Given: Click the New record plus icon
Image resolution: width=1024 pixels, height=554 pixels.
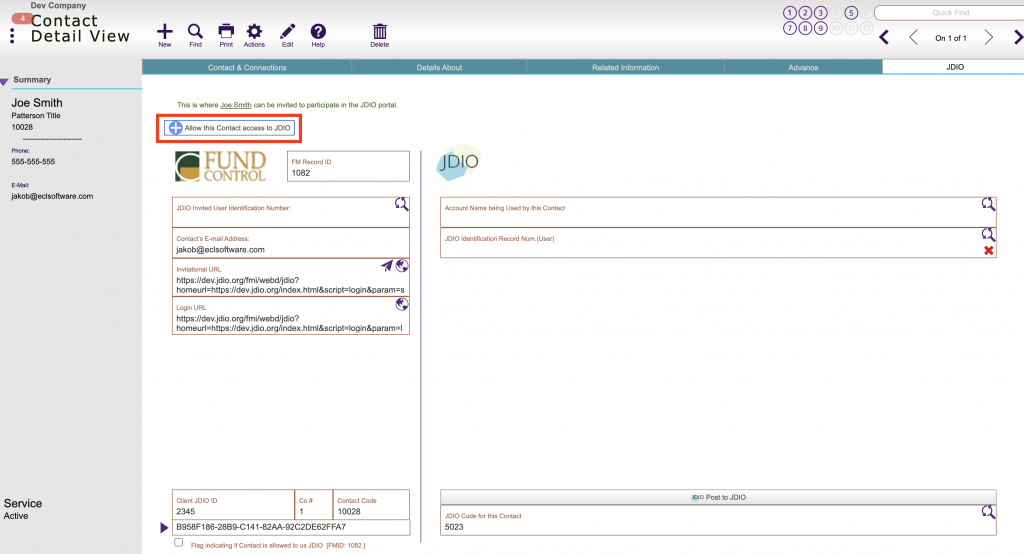Looking at the screenshot, I should click(165, 33).
